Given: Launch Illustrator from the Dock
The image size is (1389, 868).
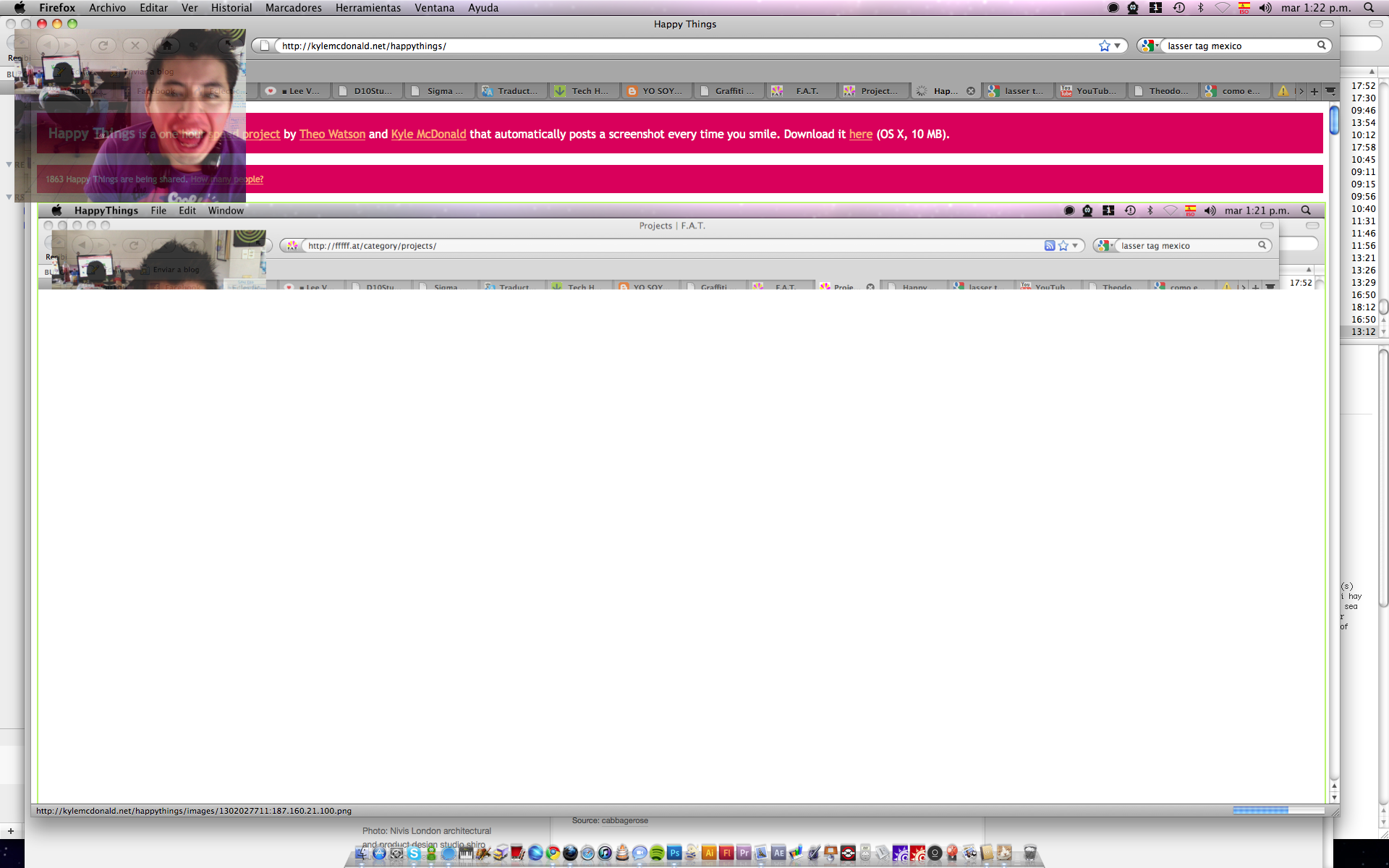Looking at the screenshot, I should [x=709, y=853].
